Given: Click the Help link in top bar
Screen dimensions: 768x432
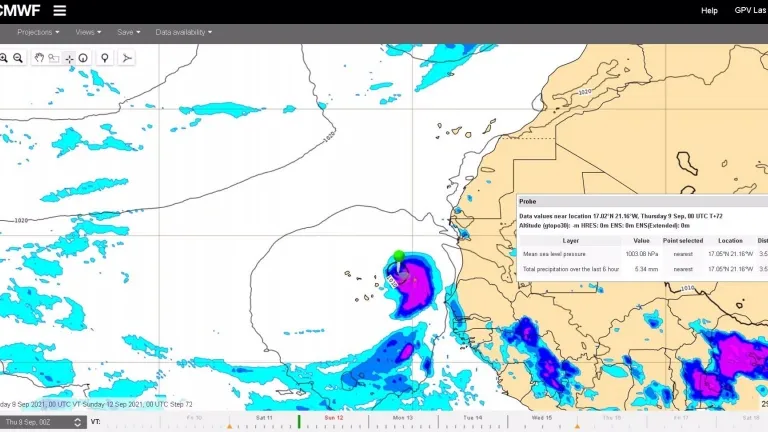Looking at the screenshot, I should point(709,11).
